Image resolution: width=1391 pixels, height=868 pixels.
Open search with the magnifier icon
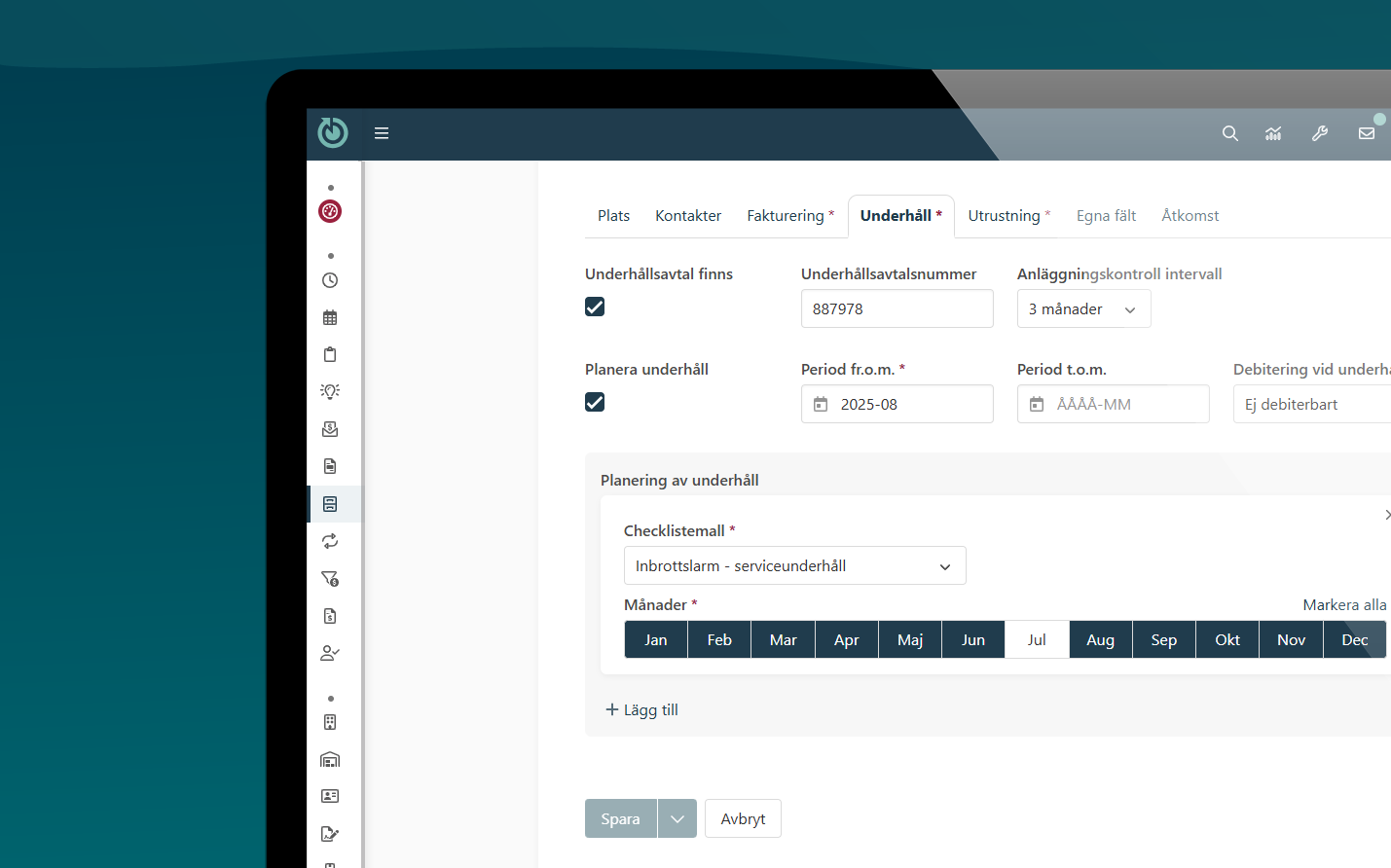point(1230,133)
